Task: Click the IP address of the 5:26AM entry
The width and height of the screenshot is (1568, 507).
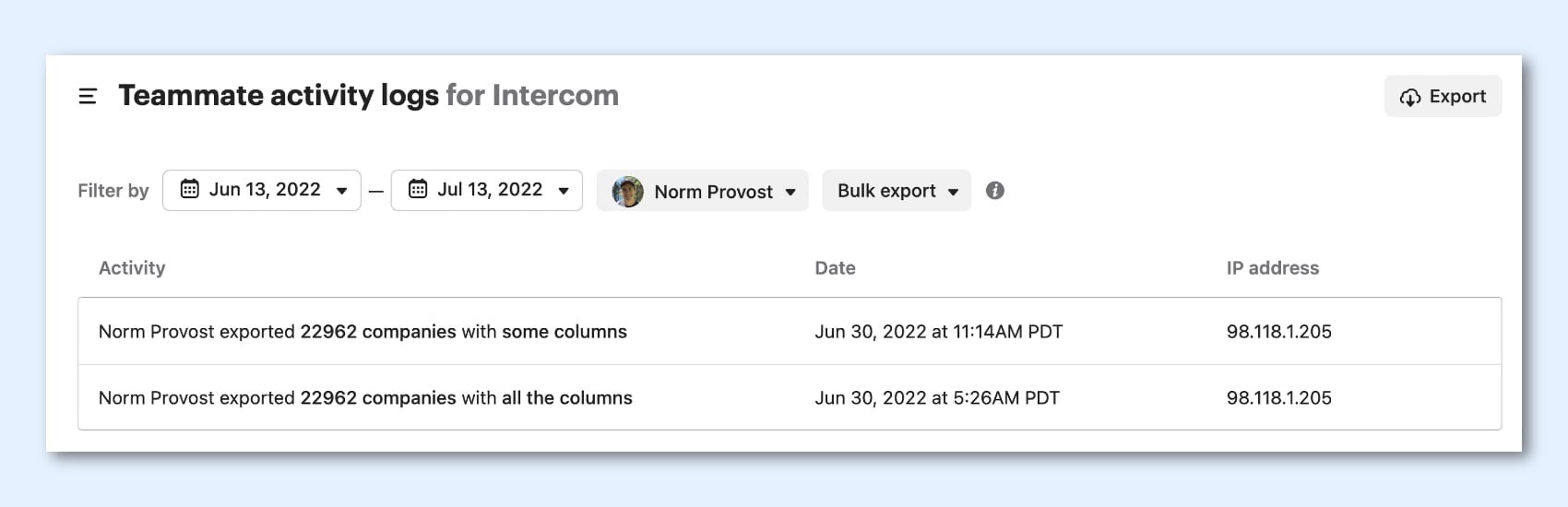Action: pyautogui.click(x=1278, y=398)
